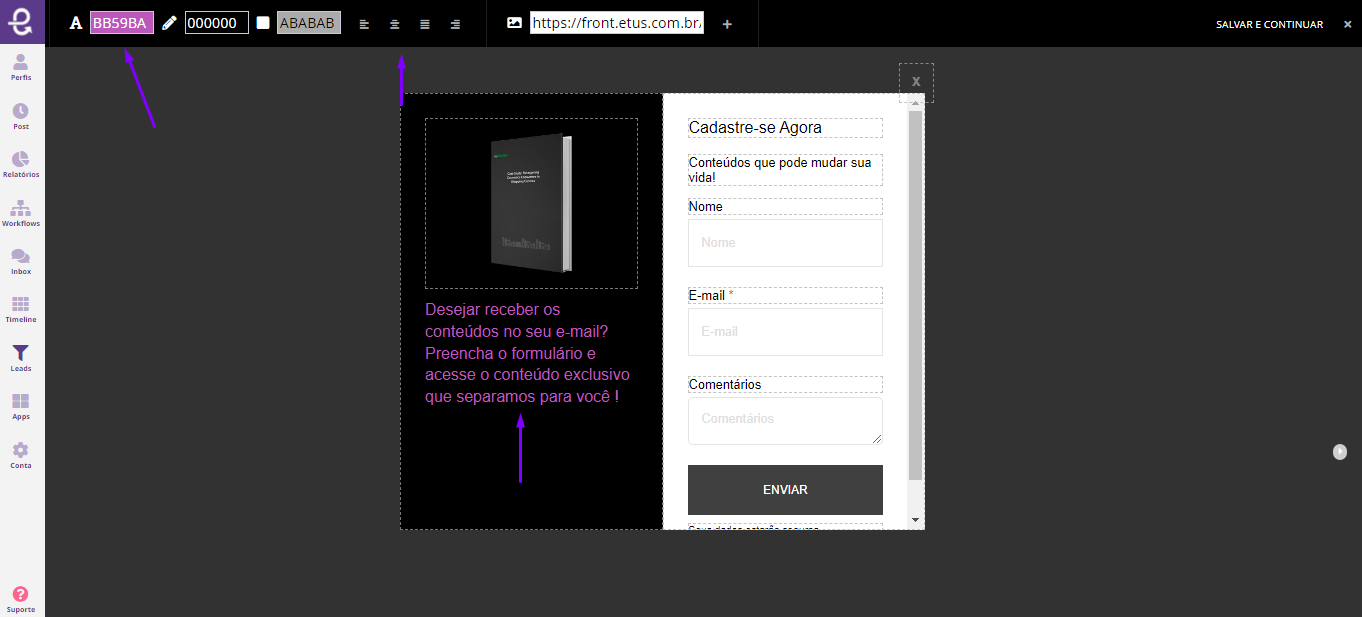Toggle the border checkbox in toolbar

tap(263, 23)
